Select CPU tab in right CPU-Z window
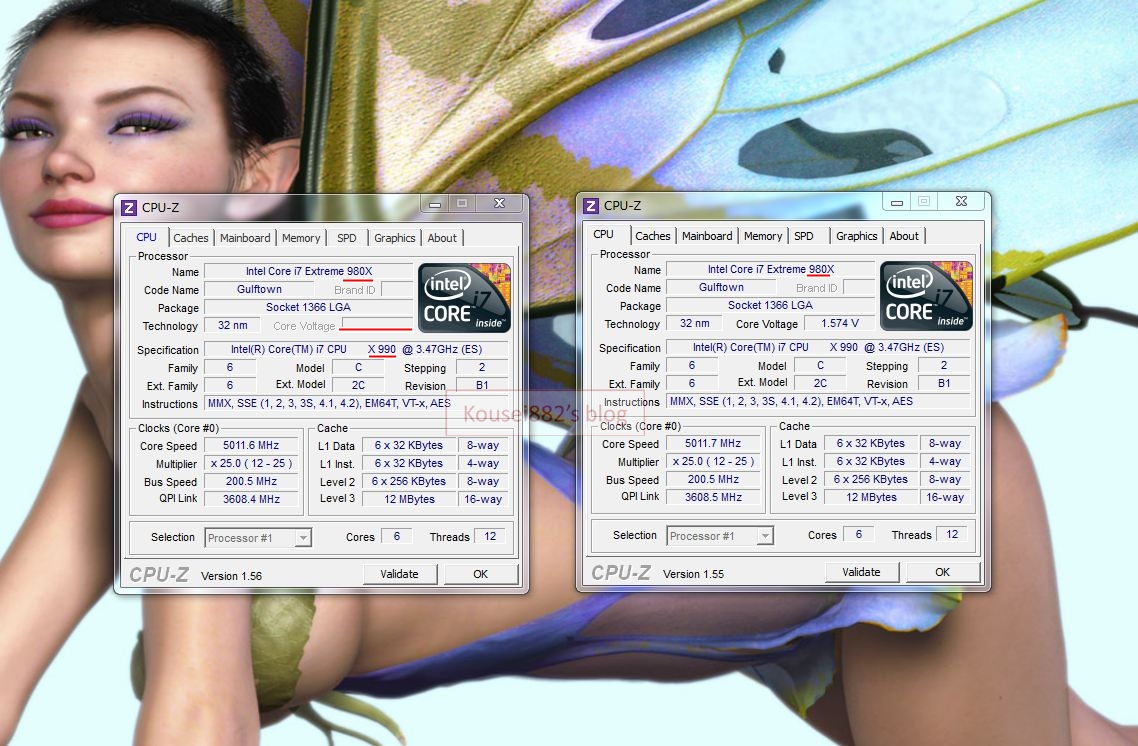Screen dimensions: 1138x746 [604, 234]
